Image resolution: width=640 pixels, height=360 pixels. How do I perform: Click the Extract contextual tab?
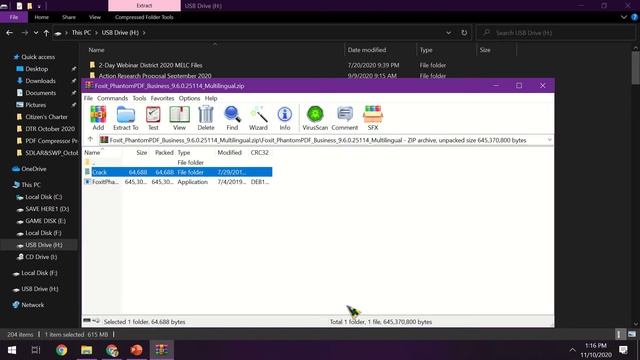tap(144, 6)
